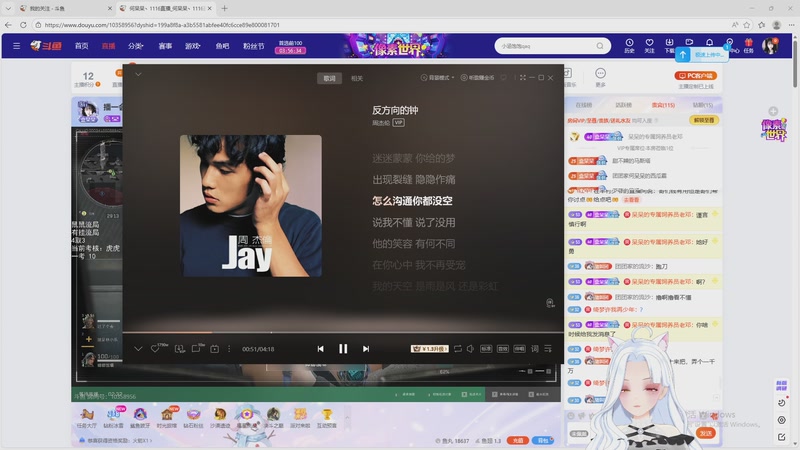Open the user avatar in the header
This screenshot has height=450, width=800.
pos(769,46)
